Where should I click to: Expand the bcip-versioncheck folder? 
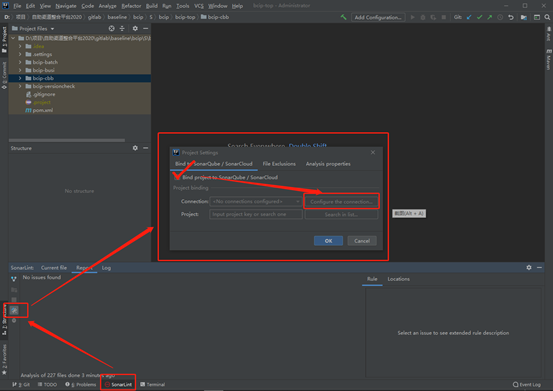(x=20, y=86)
